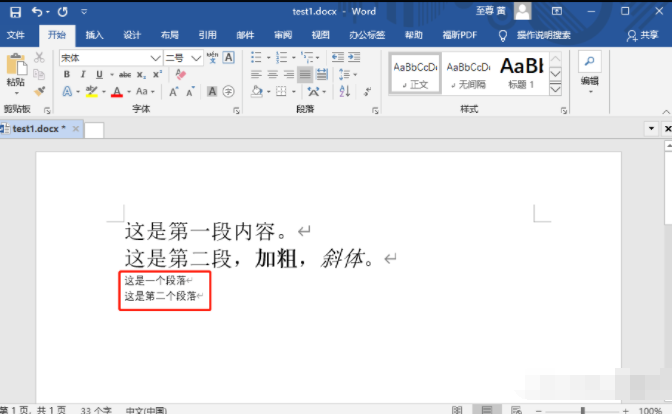The image size is (672, 414).
Task: Click the 操作说明搜索 search box
Action: click(x=543, y=35)
